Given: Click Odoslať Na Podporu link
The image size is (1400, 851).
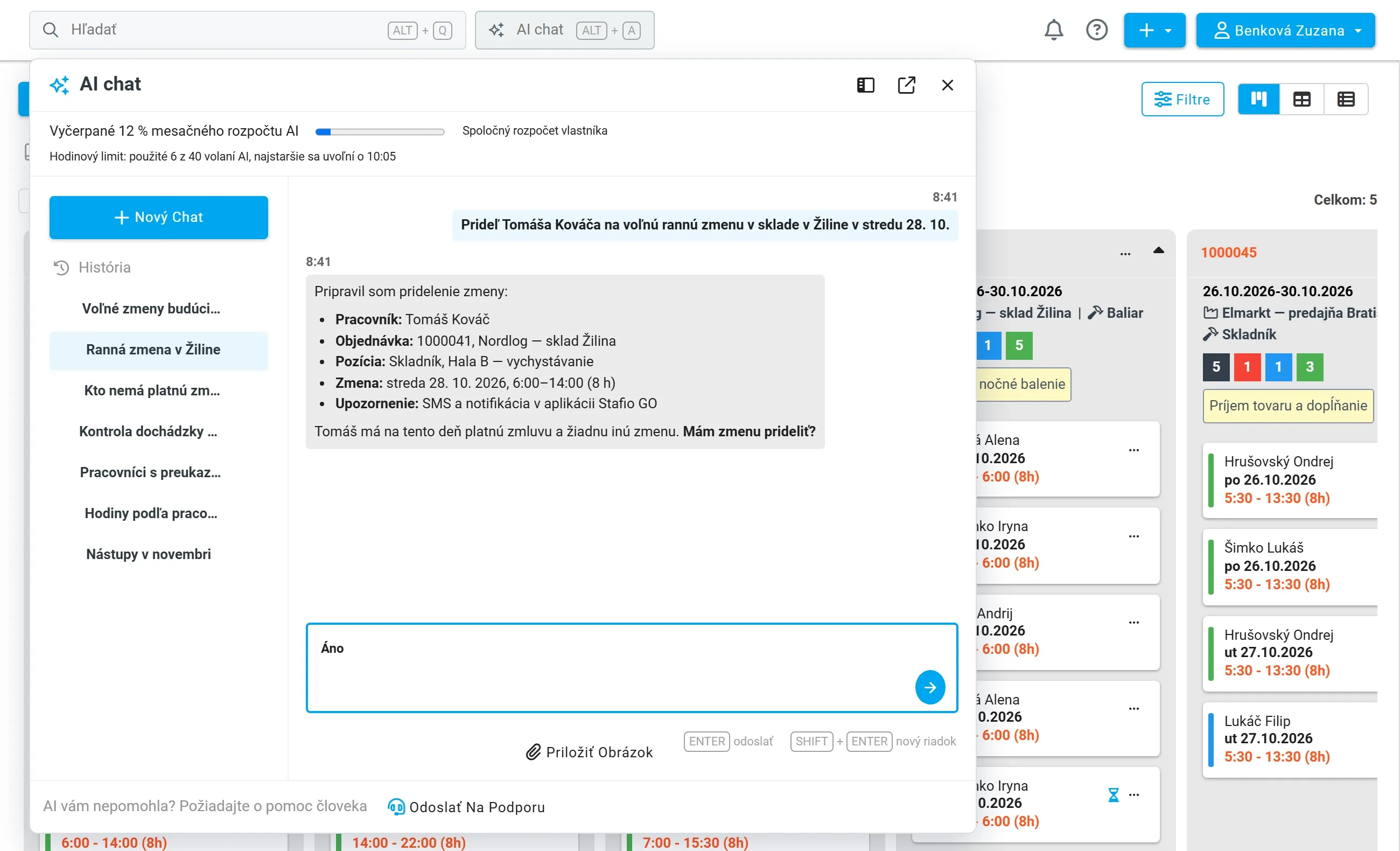Looking at the screenshot, I should 466,807.
